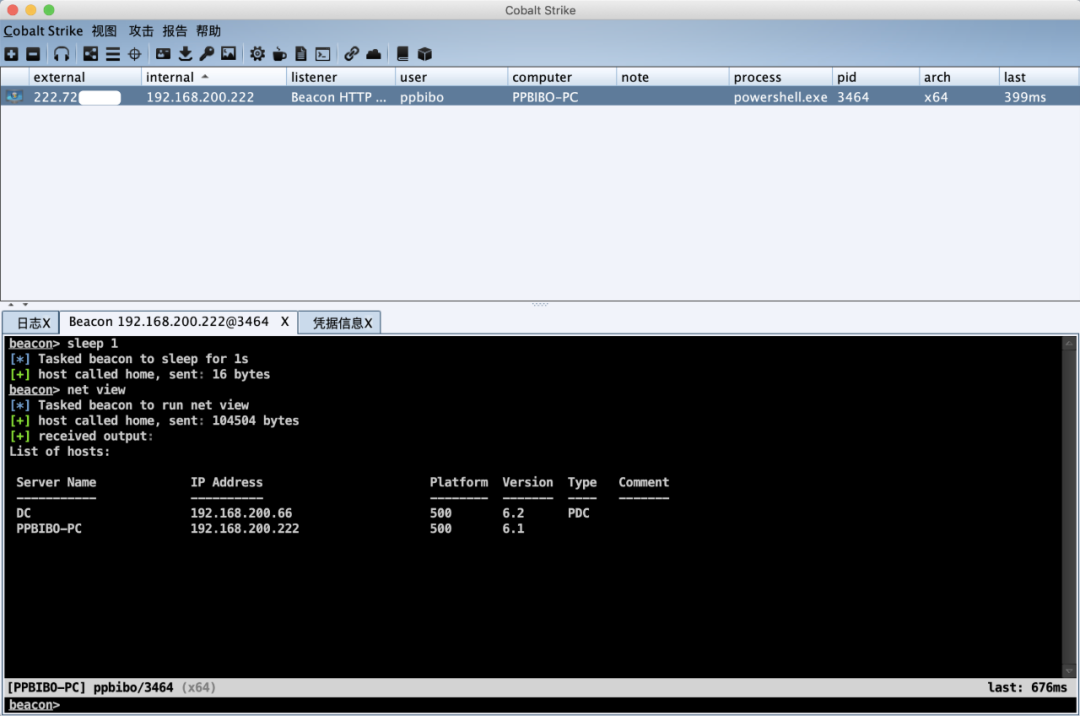Click '[PPBIBO-PC] ppbibo/3464' status bar text
Viewport: 1080px width, 716px height.
[90, 687]
